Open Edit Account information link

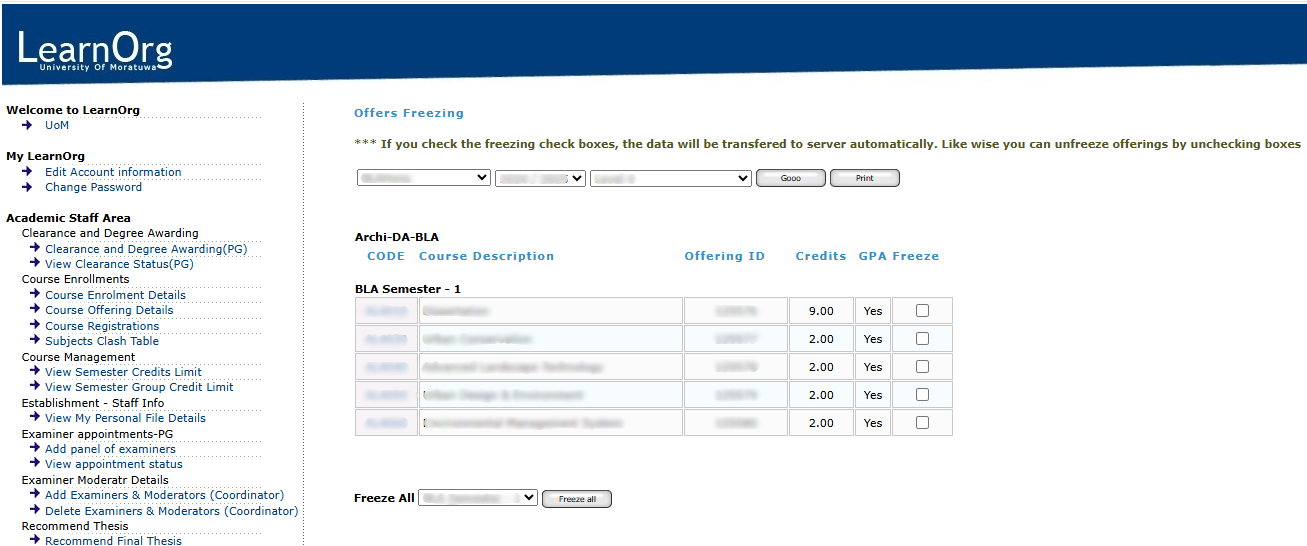click(x=113, y=172)
